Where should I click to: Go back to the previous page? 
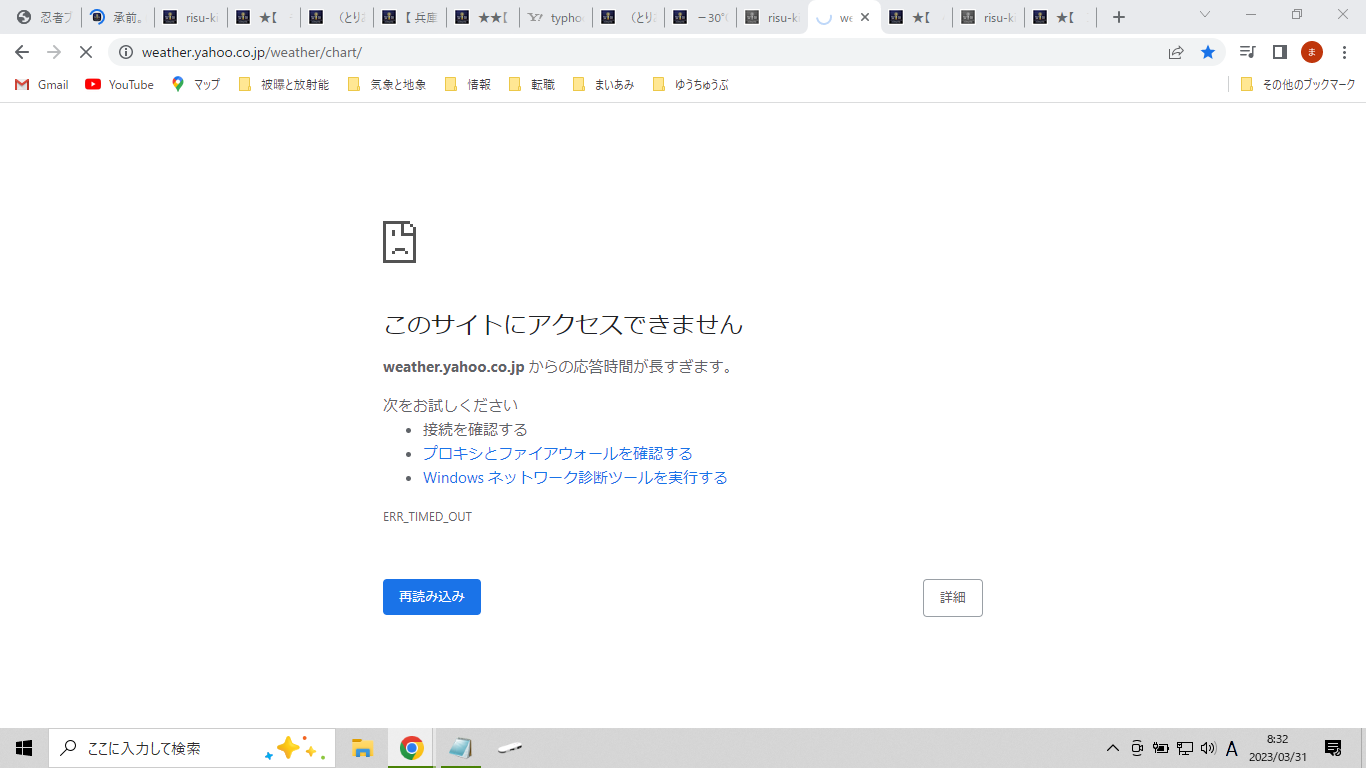22,52
